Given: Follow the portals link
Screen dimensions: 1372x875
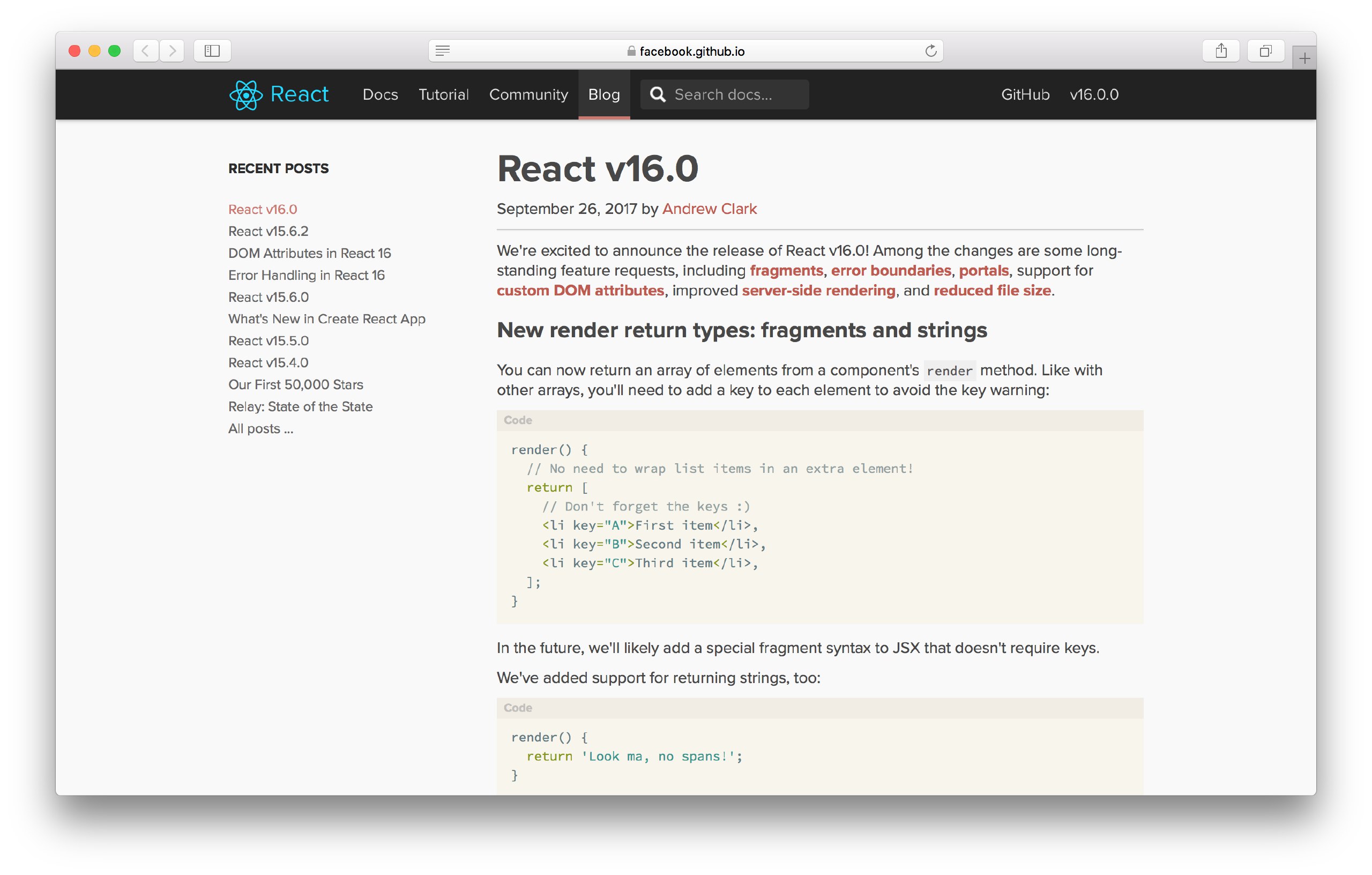Looking at the screenshot, I should (984, 270).
